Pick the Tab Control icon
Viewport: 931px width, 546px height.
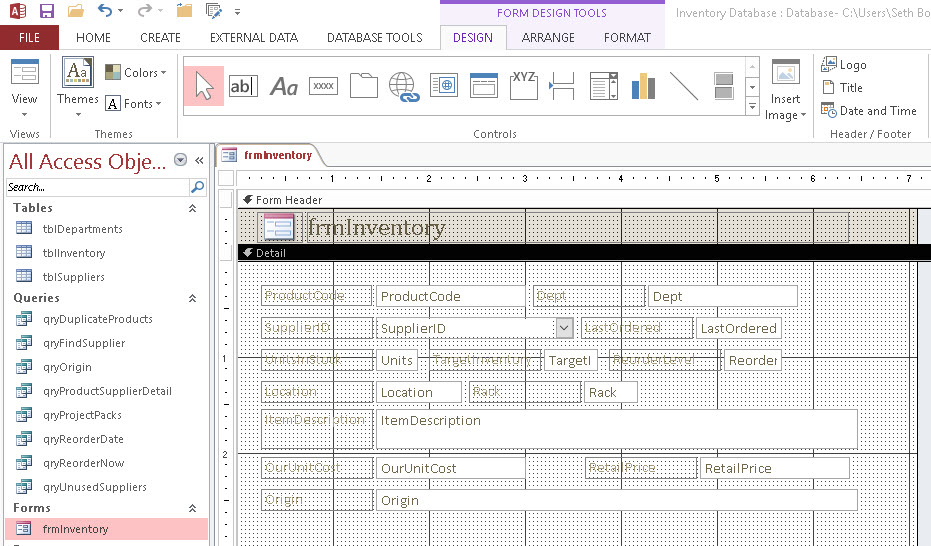(364, 86)
